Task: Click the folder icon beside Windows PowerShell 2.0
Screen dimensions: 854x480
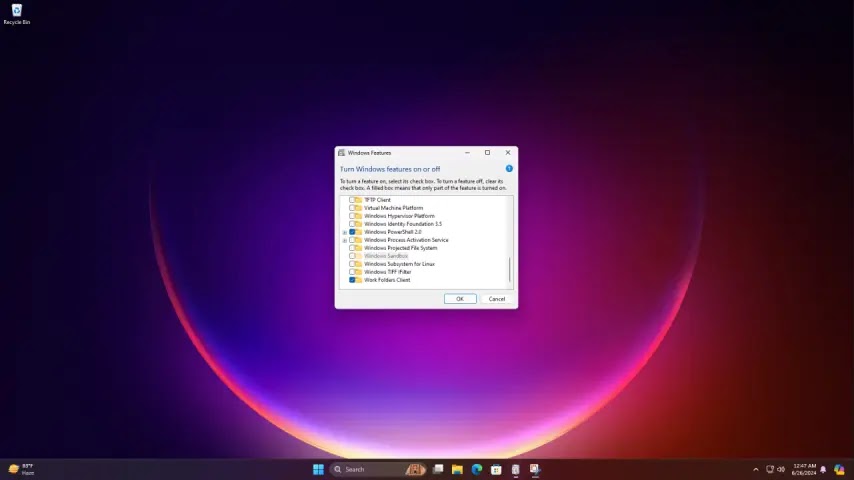Action: 358,232
